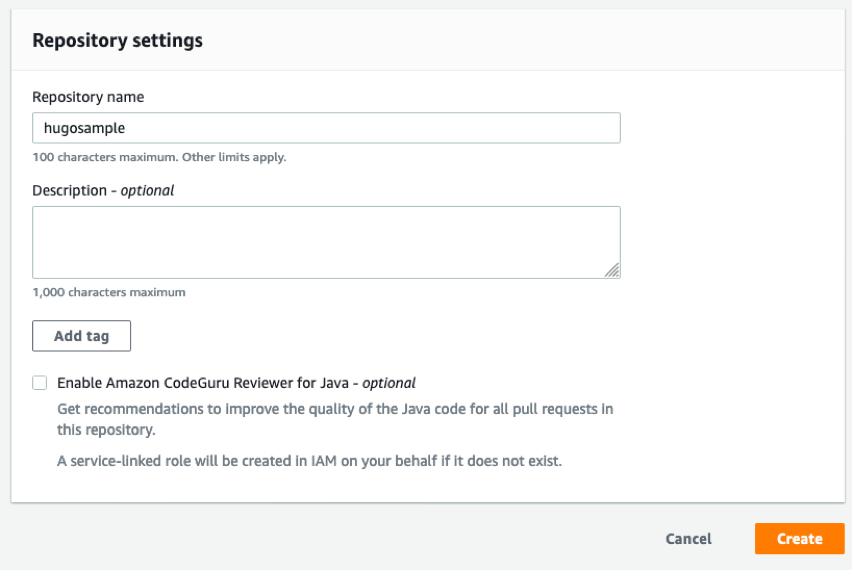
Task: Click the "Repository settings" heading
Action: (x=117, y=41)
